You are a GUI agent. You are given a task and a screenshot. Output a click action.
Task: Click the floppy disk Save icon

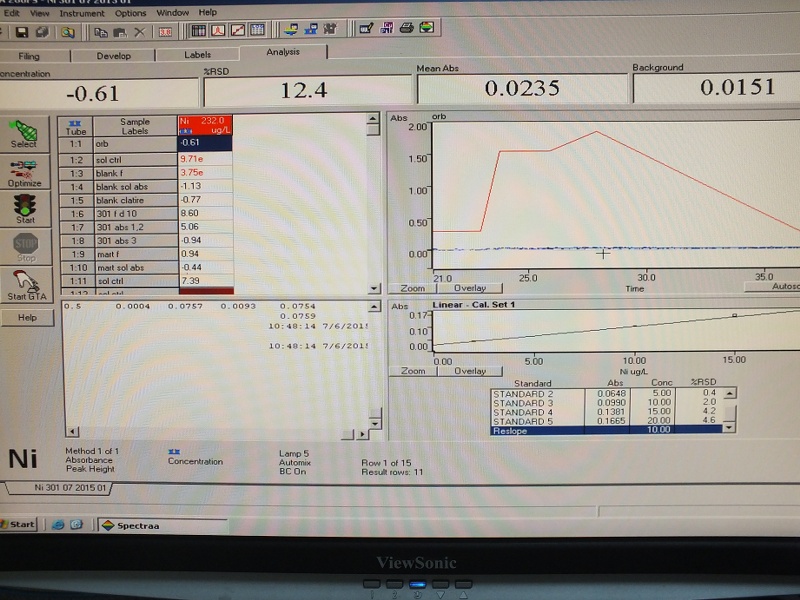tap(22, 32)
